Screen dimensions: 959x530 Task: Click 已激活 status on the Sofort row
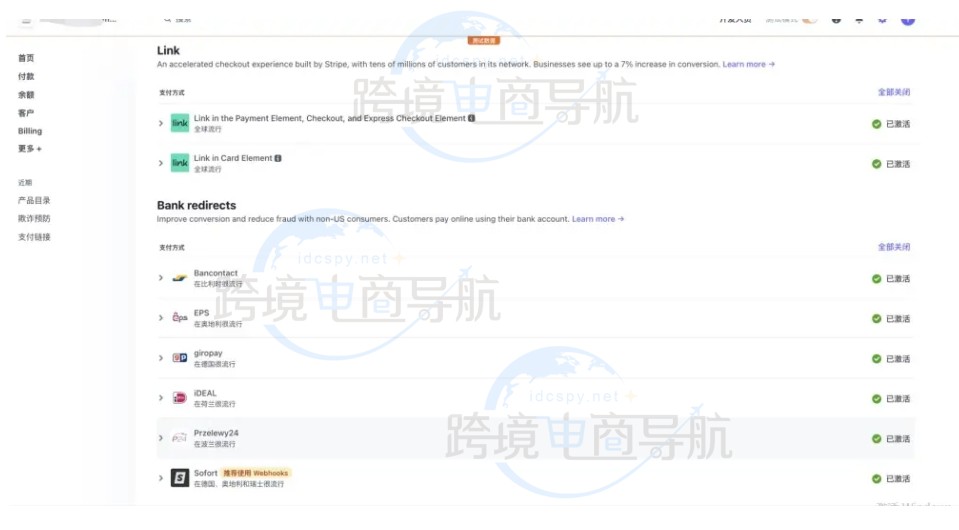click(891, 479)
